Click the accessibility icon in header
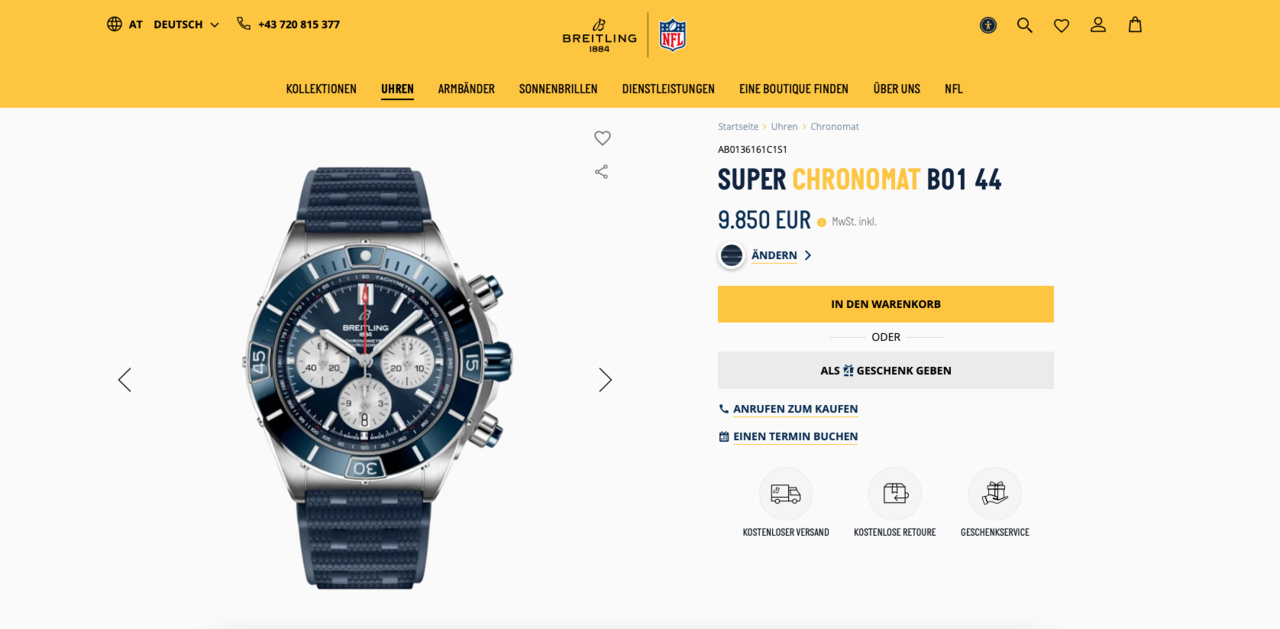1280x629 pixels. 988,25
